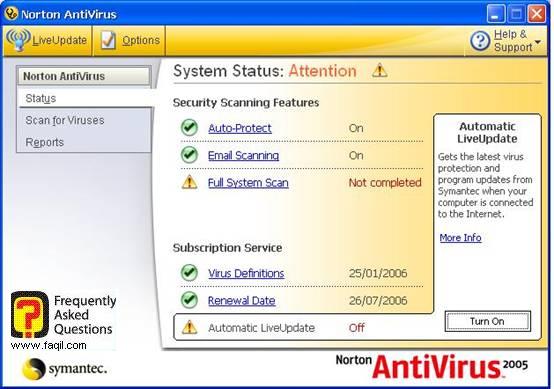Click the warning triangle beside Automatic LiveUpdate
Screen dimensions: 554x389
[189, 327]
